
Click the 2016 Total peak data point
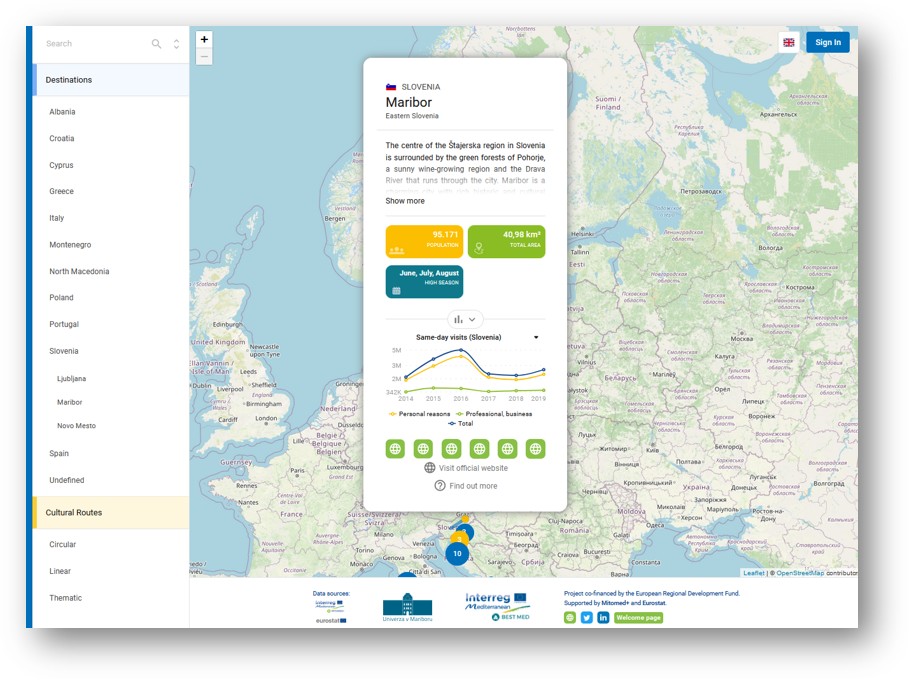tap(461, 350)
